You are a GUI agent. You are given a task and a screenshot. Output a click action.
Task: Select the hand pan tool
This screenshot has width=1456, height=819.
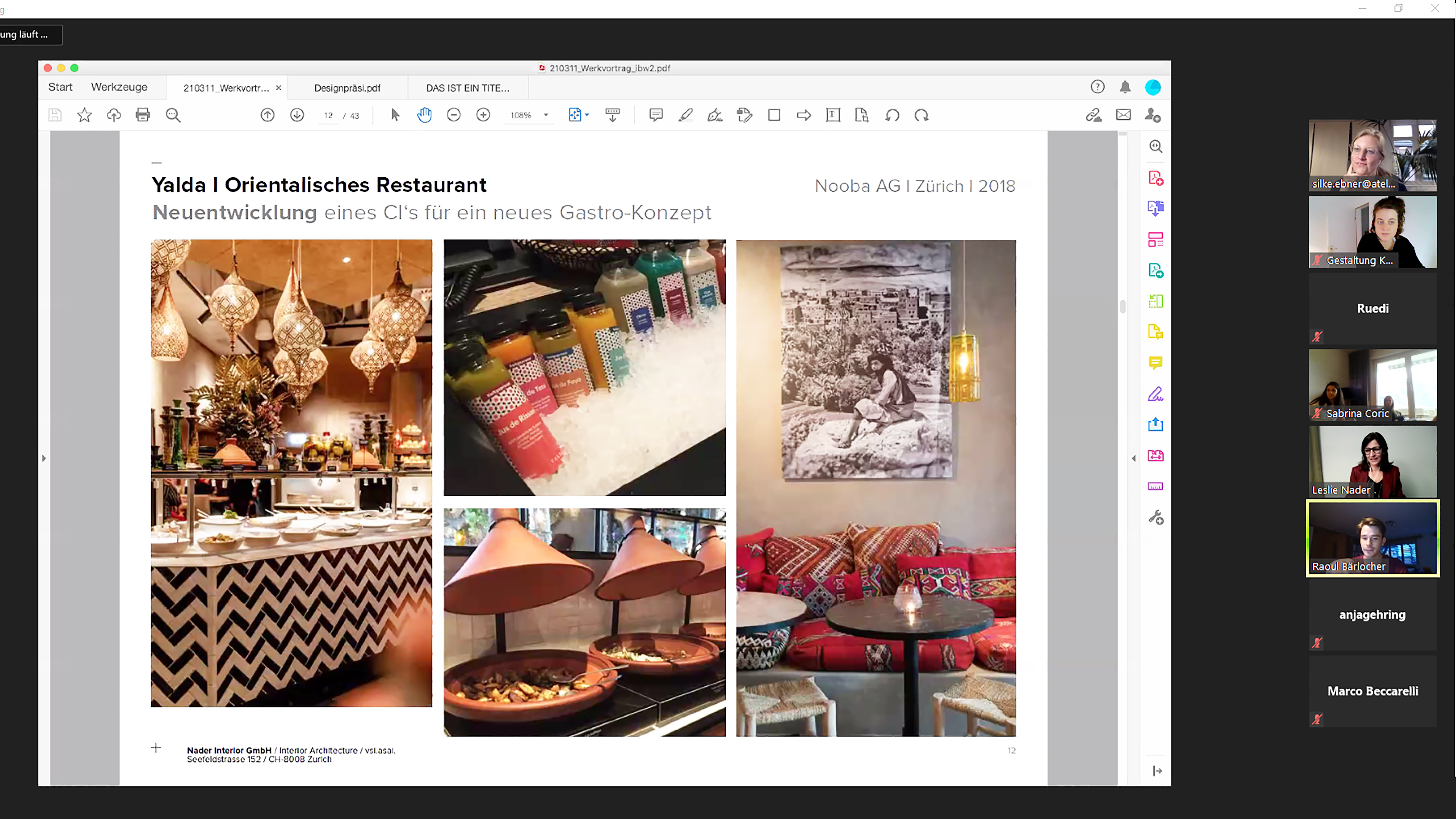pos(424,115)
